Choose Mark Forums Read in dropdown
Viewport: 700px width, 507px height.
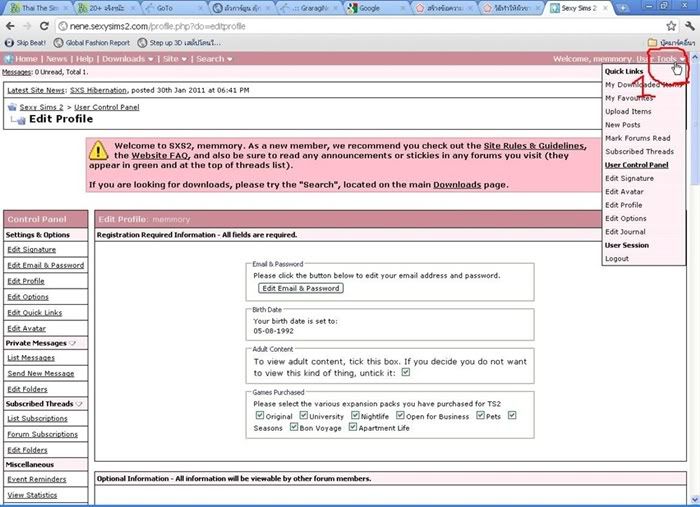point(638,138)
